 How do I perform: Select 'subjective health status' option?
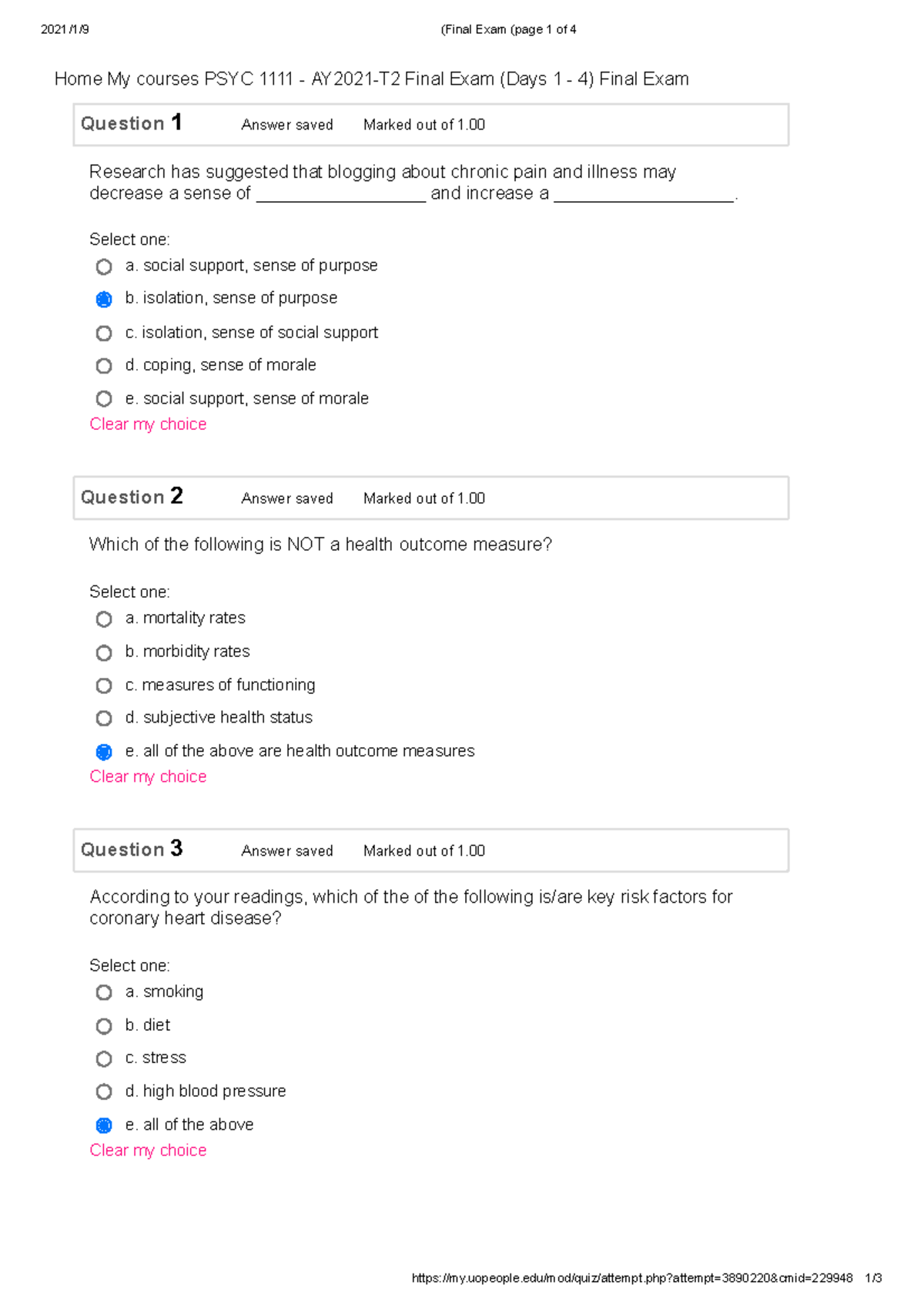point(104,719)
